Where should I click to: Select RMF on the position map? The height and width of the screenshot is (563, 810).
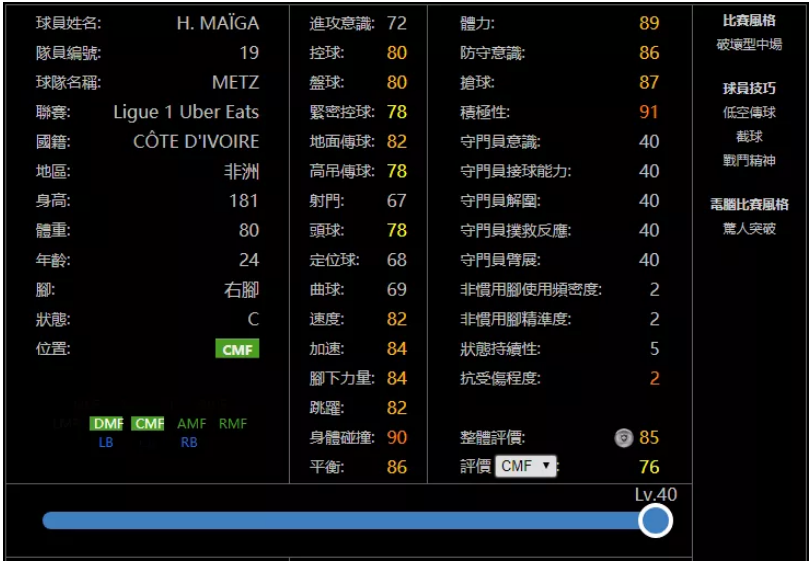(233, 424)
